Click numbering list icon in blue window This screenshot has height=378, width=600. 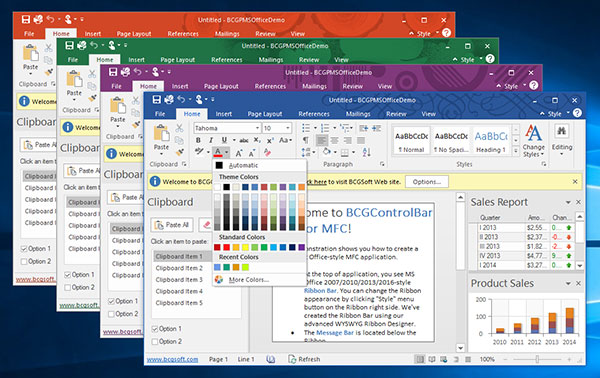(x=325, y=128)
